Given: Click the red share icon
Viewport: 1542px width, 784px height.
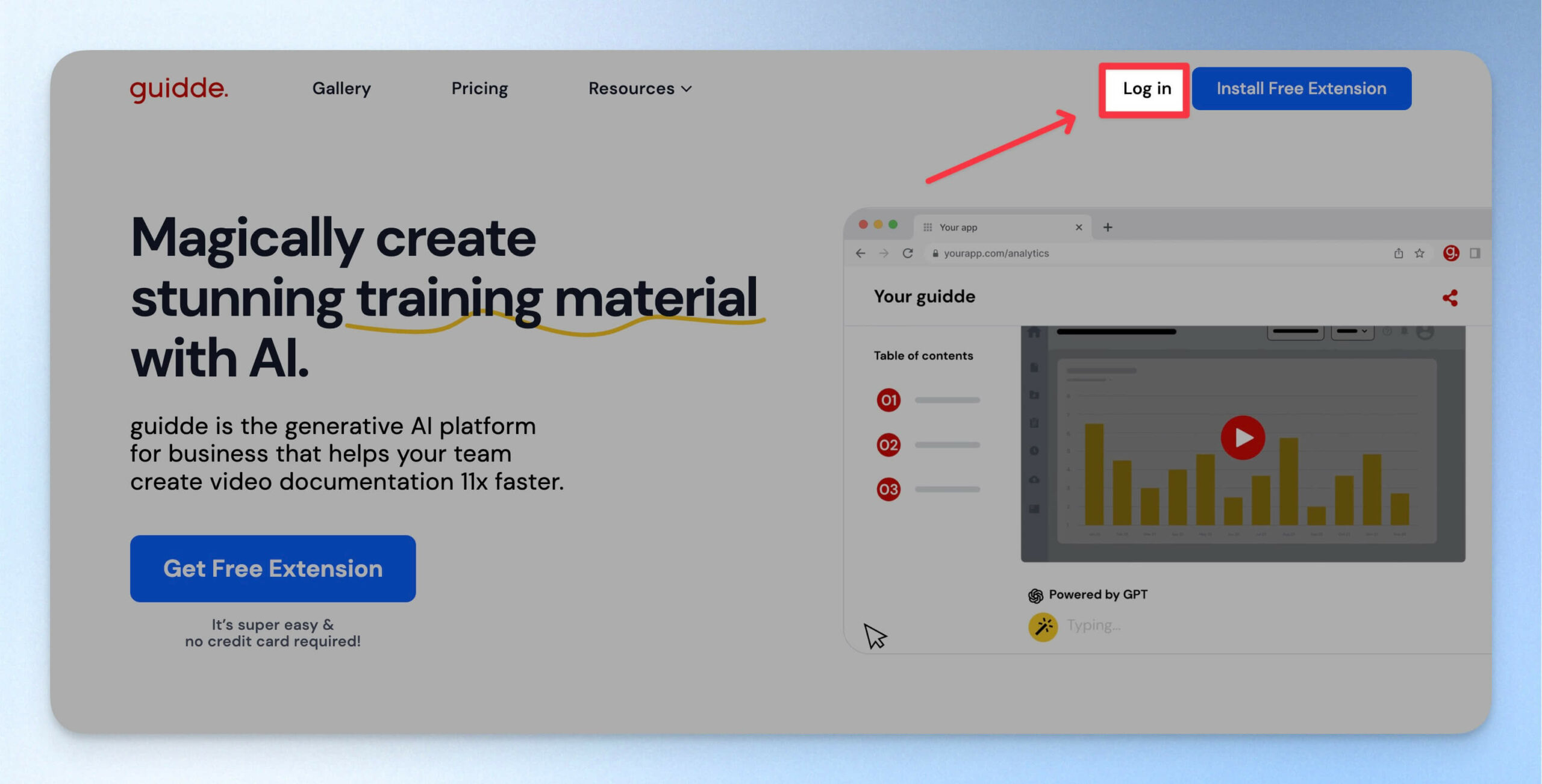Looking at the screenshot, I should point(1450,297).
